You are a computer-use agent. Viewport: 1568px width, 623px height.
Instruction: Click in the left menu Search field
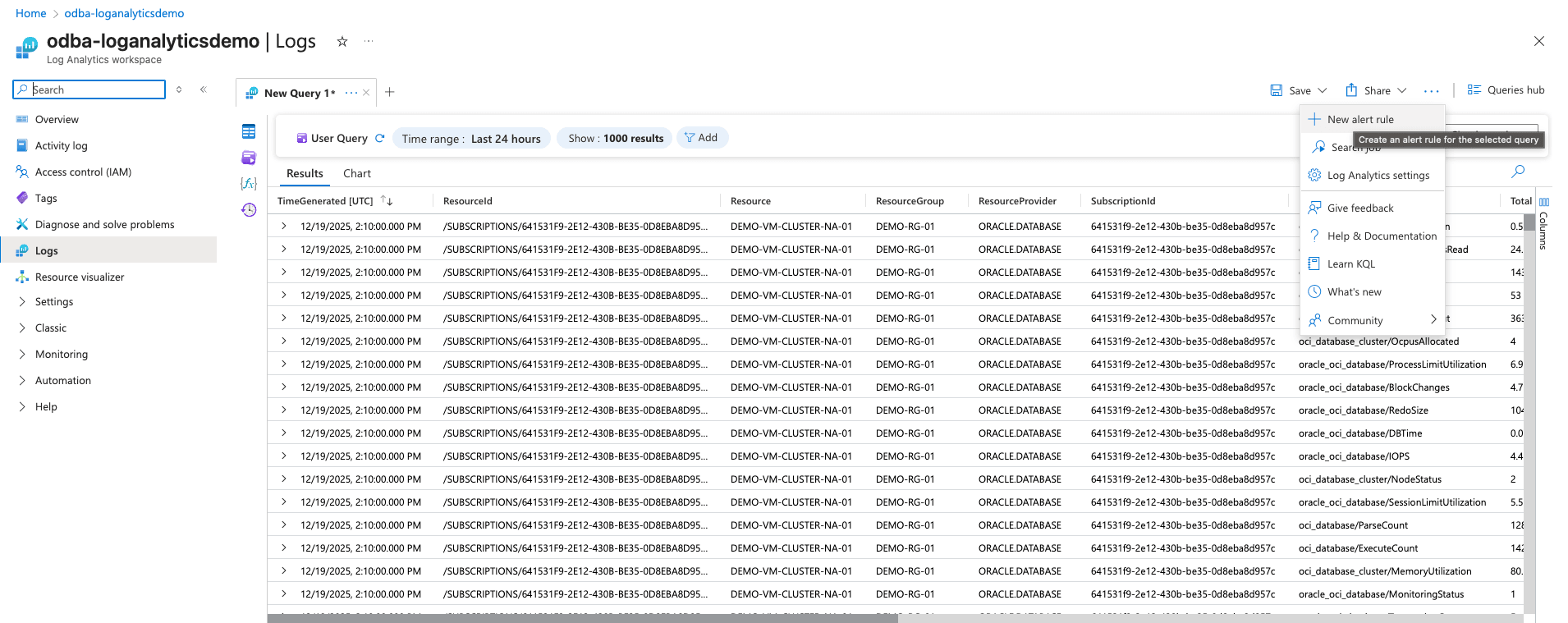click(x=89, y=89)
